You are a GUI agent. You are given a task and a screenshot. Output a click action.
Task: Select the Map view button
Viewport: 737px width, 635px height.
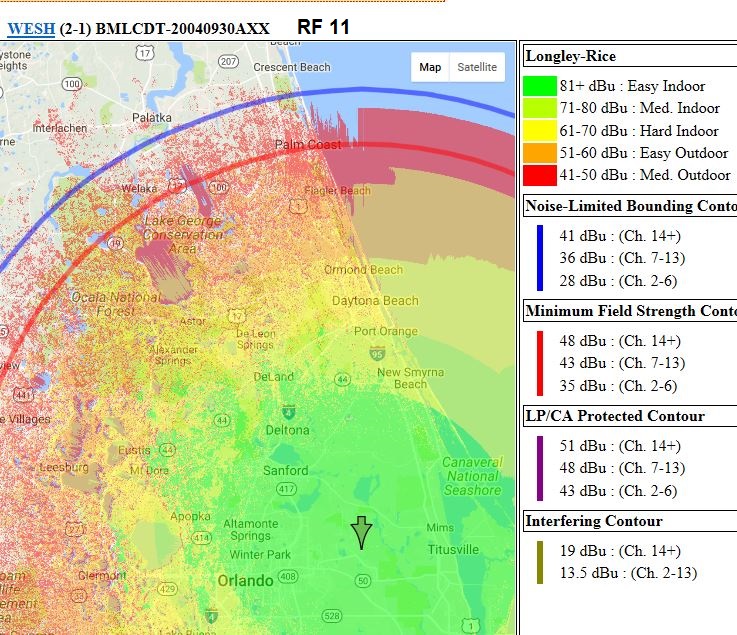pos(430,67)
